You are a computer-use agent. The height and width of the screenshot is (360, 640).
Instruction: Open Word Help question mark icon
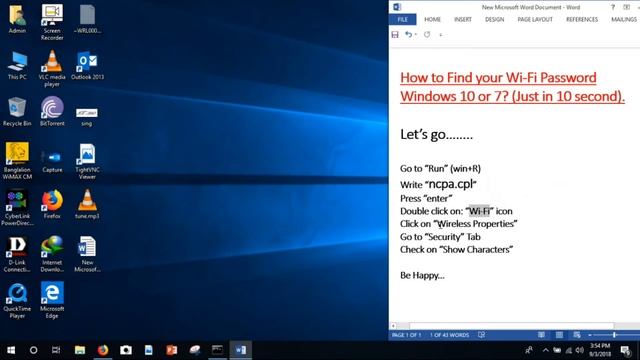613,7
